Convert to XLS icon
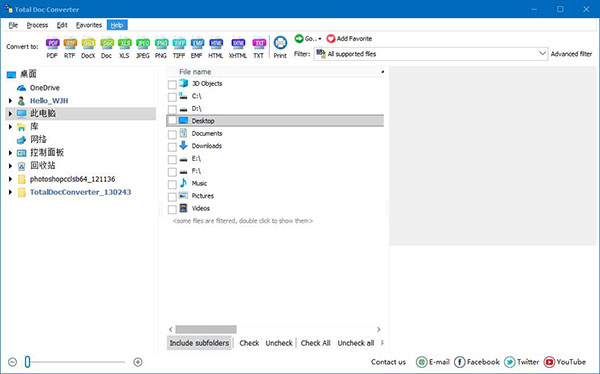The image size is (600, 374). click(124, 43)
